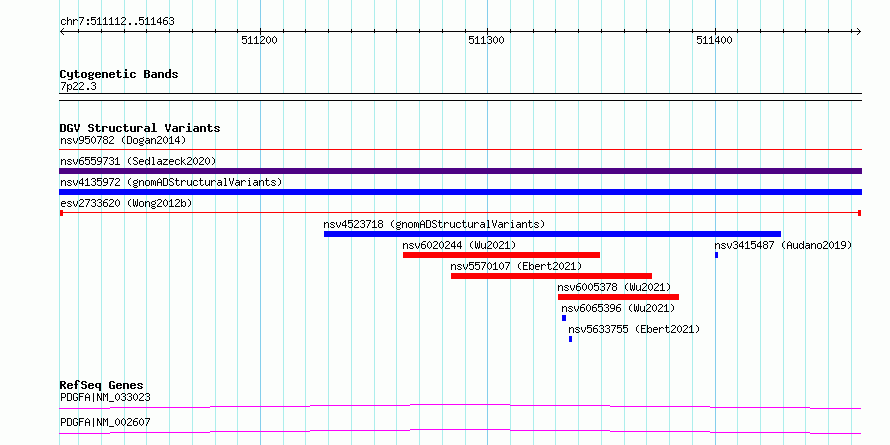
Task: Click the chr7:511112..511463 coordinate label
Action: pos(117,22)
